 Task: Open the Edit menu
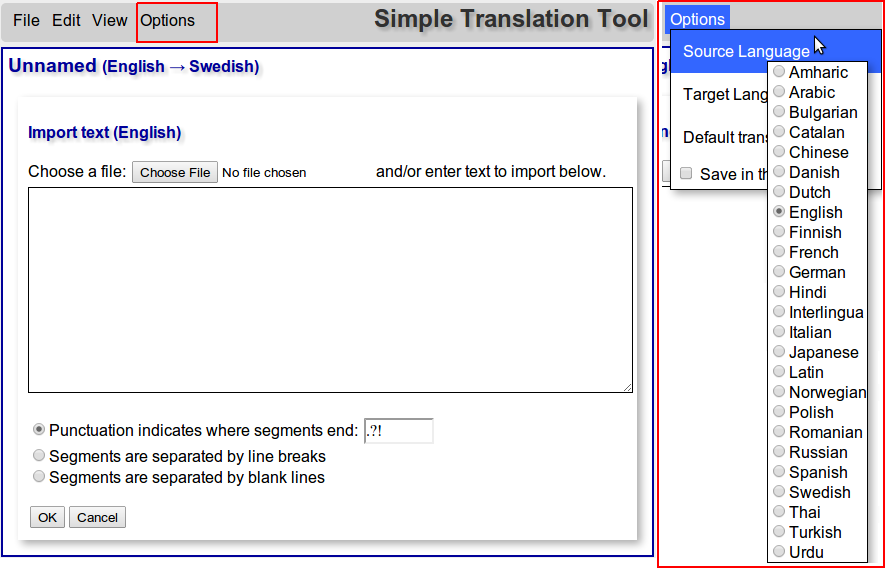click(66, 20)
